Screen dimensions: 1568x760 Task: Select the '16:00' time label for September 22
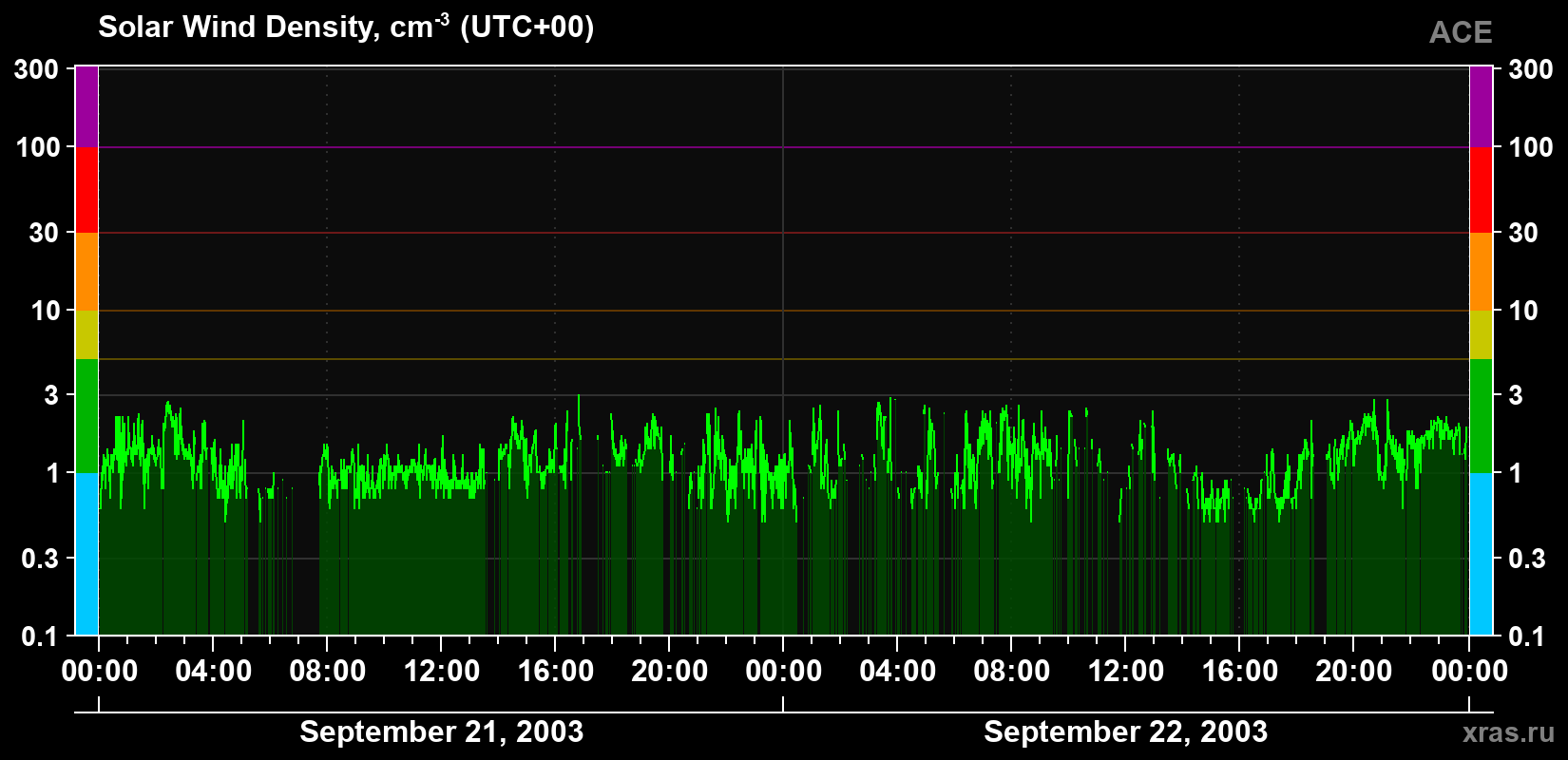click(x=1240, y=671)
